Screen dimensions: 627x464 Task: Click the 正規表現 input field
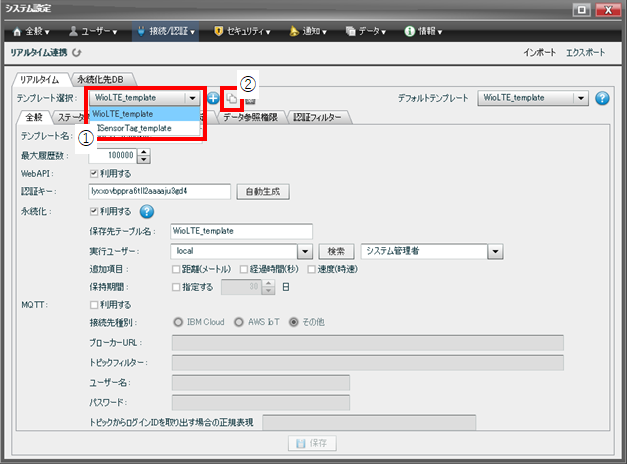(369, 422)
